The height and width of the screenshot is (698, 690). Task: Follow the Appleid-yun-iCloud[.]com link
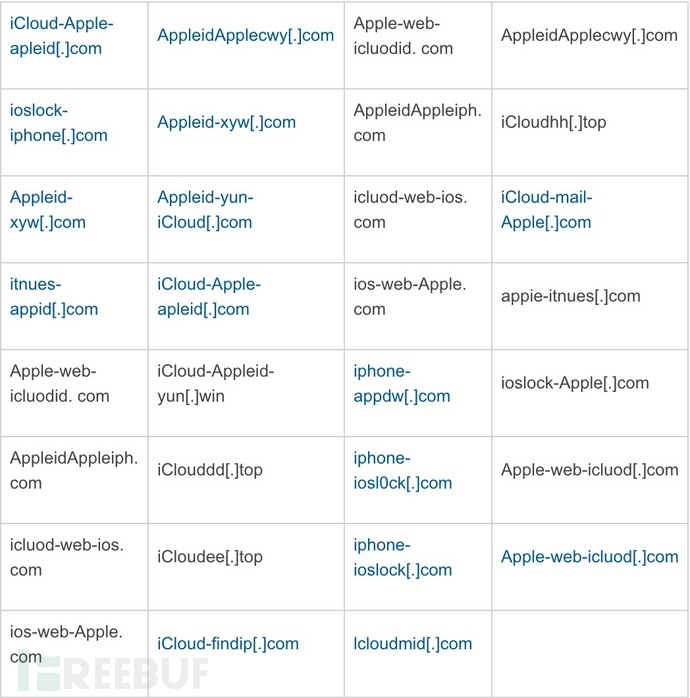pos(205,210)
